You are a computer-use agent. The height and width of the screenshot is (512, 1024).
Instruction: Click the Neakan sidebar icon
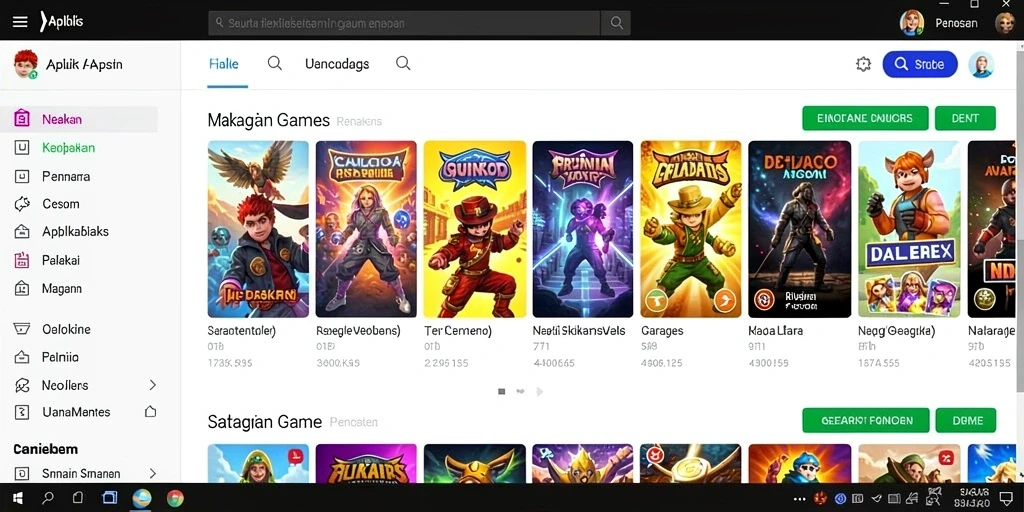pos(22,119)
